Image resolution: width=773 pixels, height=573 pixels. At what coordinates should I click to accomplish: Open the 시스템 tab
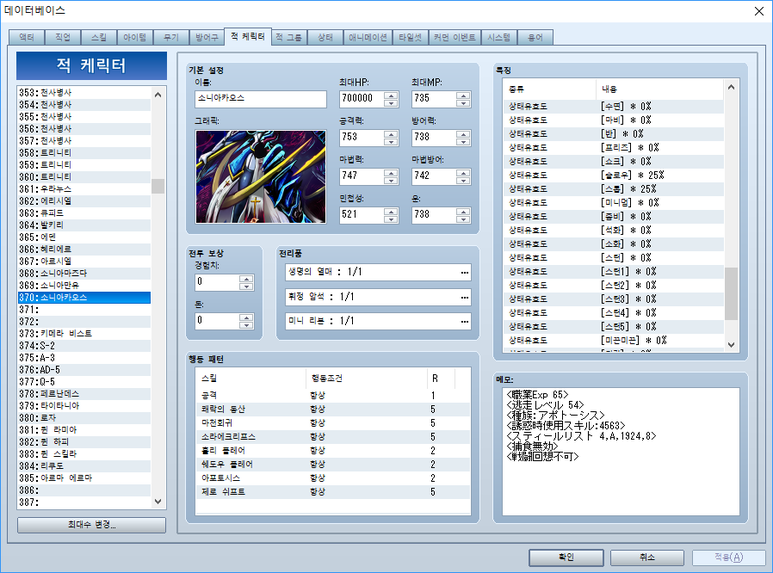pyautogui.click(x=499, y=37)
